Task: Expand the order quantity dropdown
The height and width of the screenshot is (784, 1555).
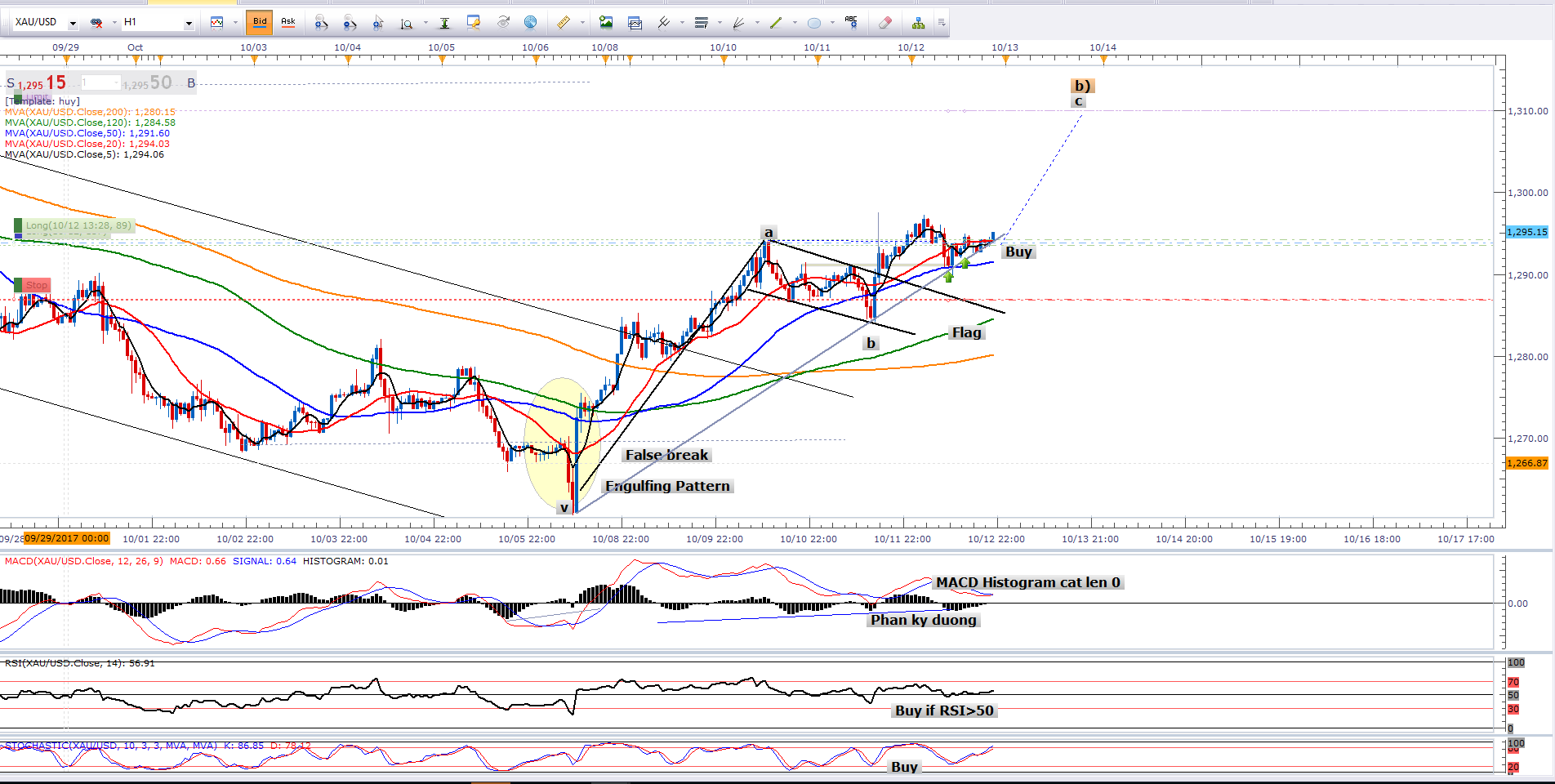Action: pyautogui.click(x=115, y=83)
